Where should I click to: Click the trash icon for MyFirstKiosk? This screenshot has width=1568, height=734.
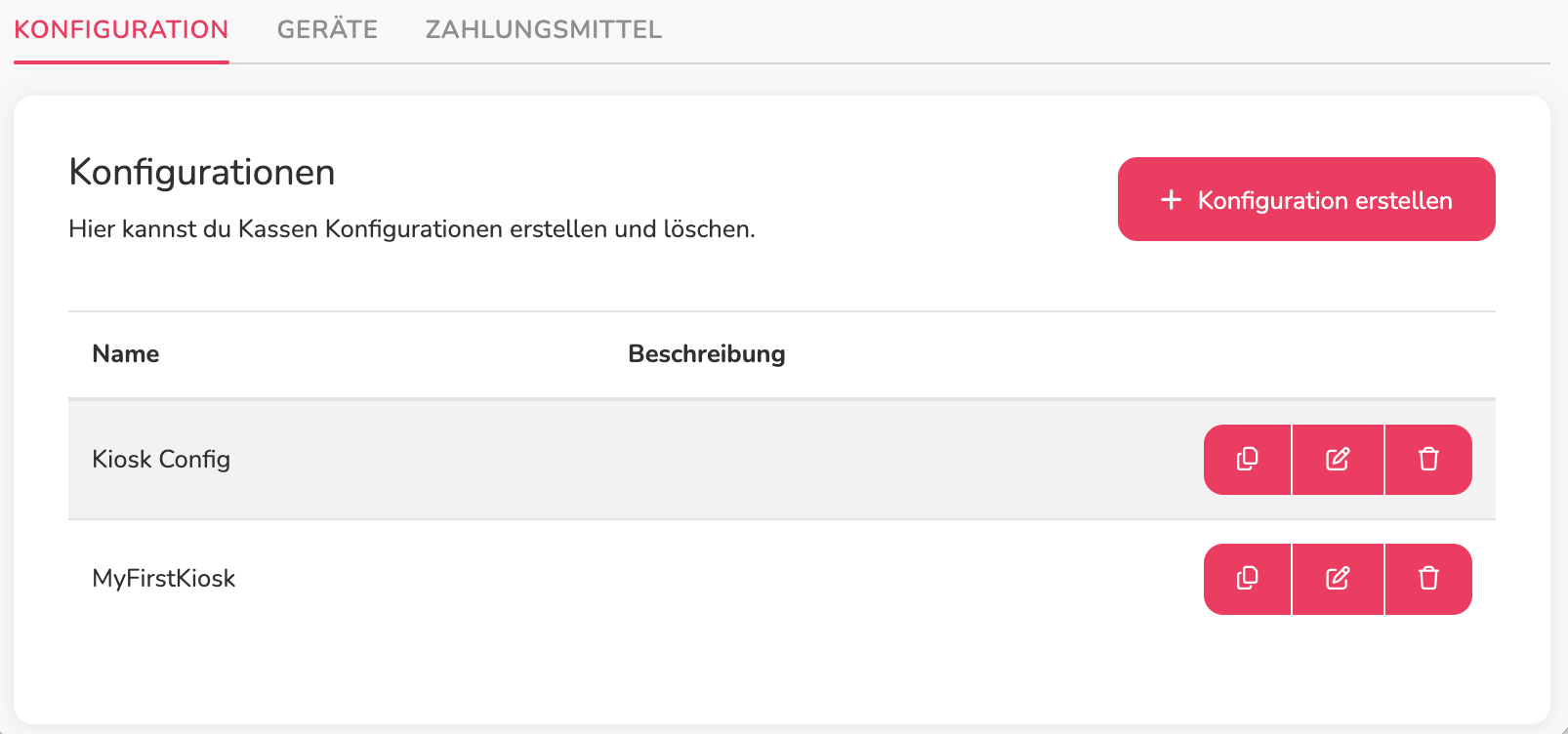pyautogui.click(x=1428, y=579)
